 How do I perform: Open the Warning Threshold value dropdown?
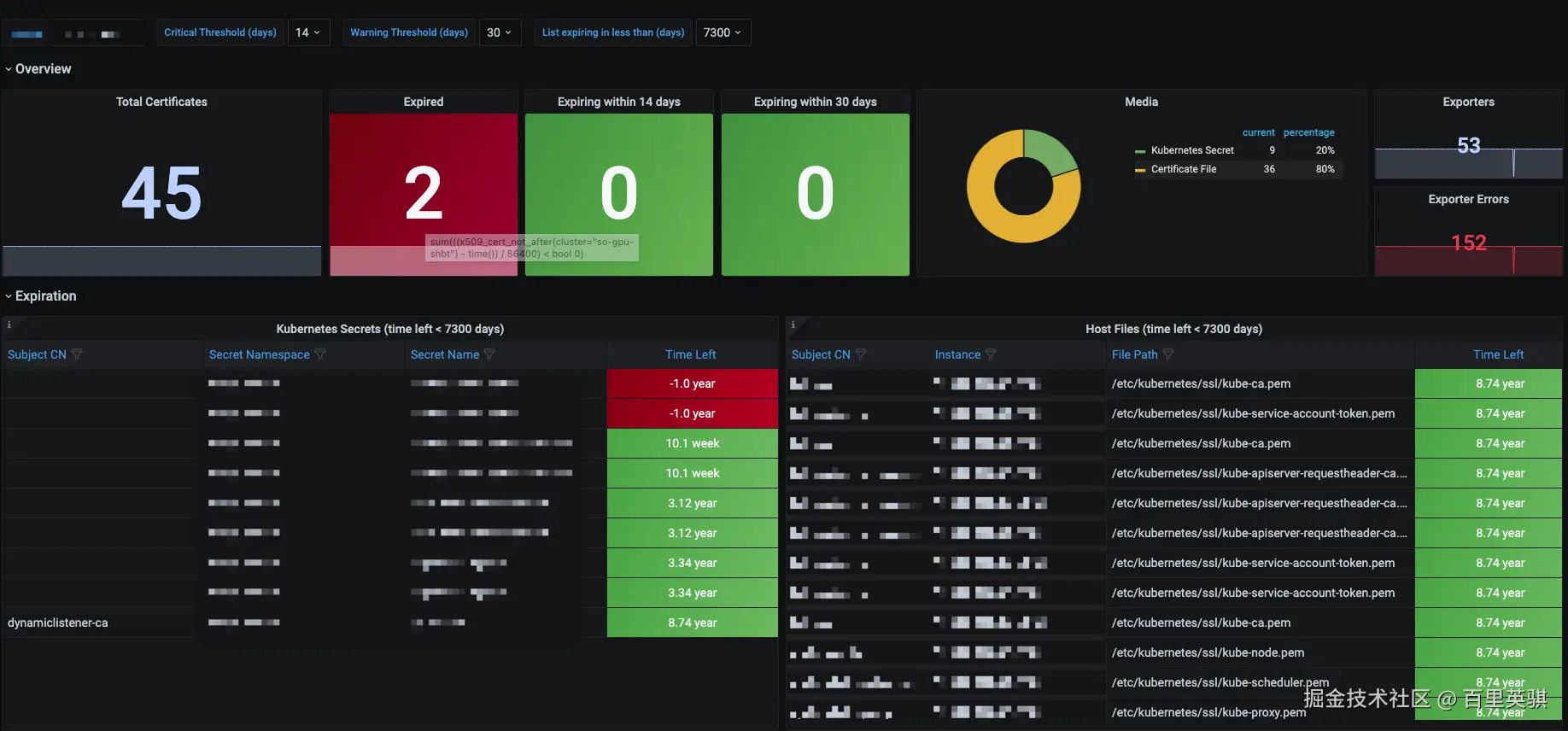(500, 32)
